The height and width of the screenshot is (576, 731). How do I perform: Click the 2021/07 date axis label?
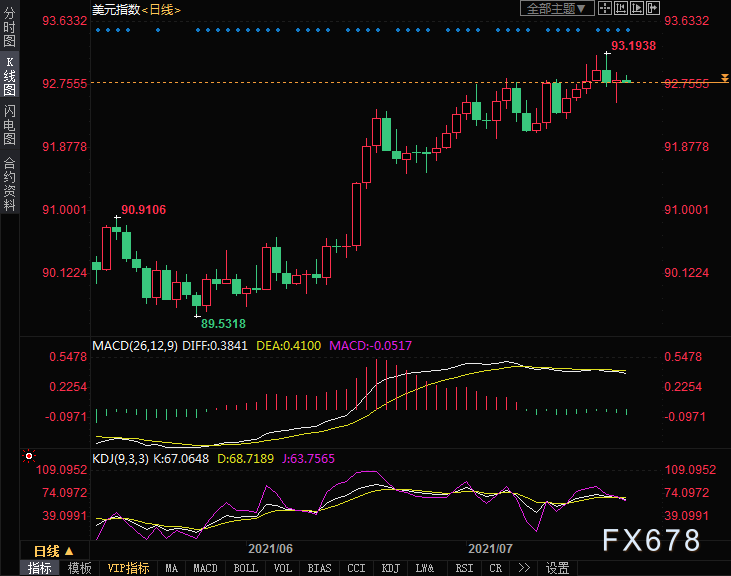tap(490, 549)
